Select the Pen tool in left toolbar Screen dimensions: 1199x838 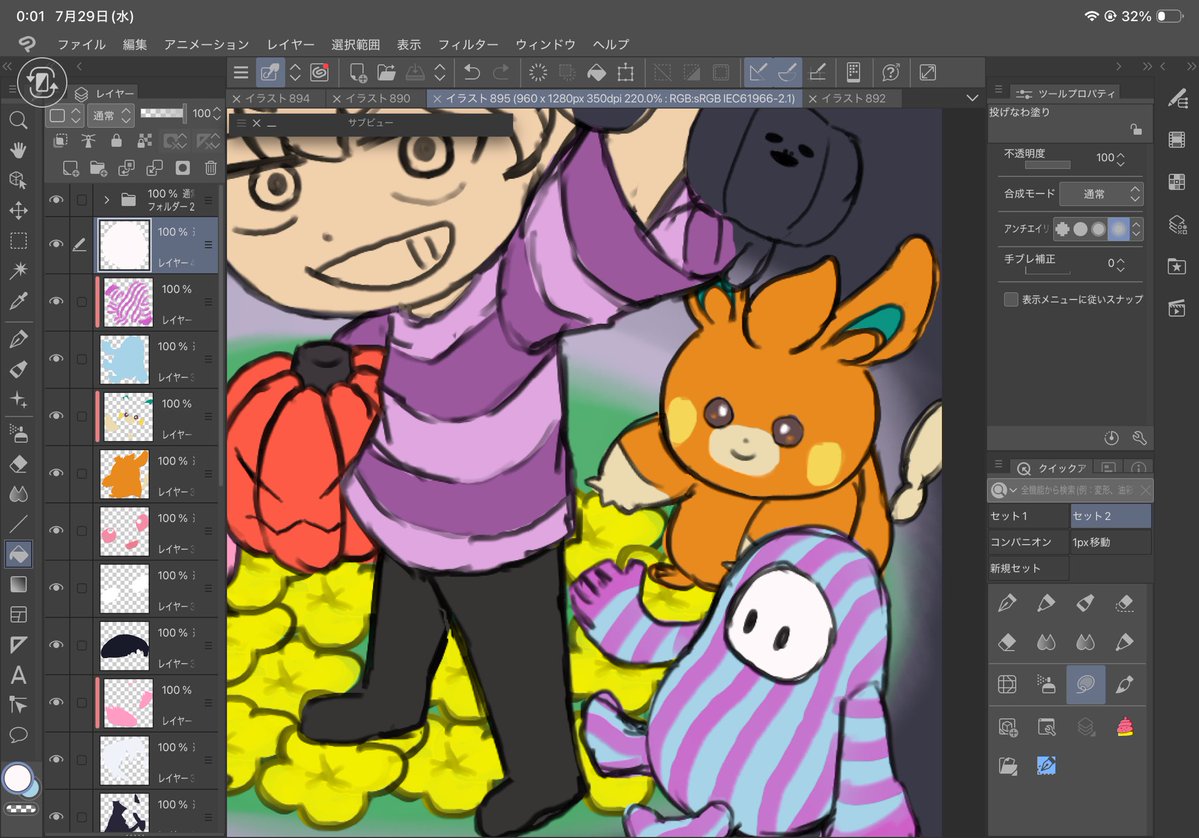click(x=18, y=338)
